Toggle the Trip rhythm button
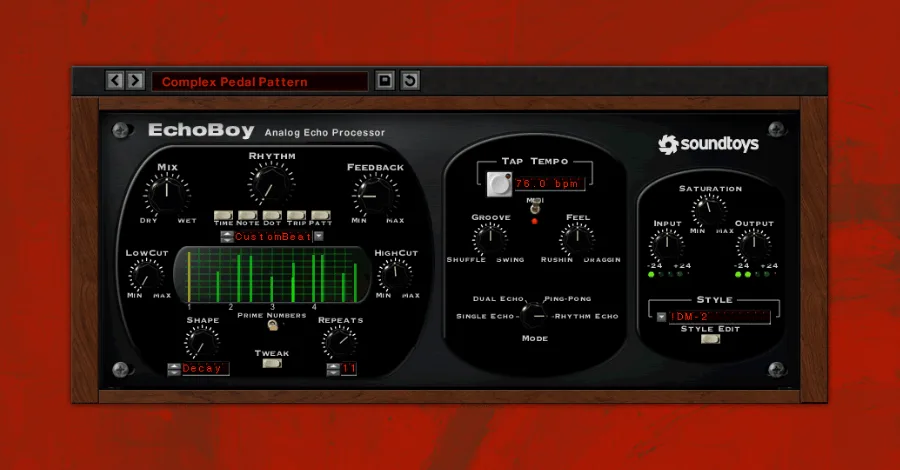The height and width of the screenshot is (470, 900). (x=296, y=215)
